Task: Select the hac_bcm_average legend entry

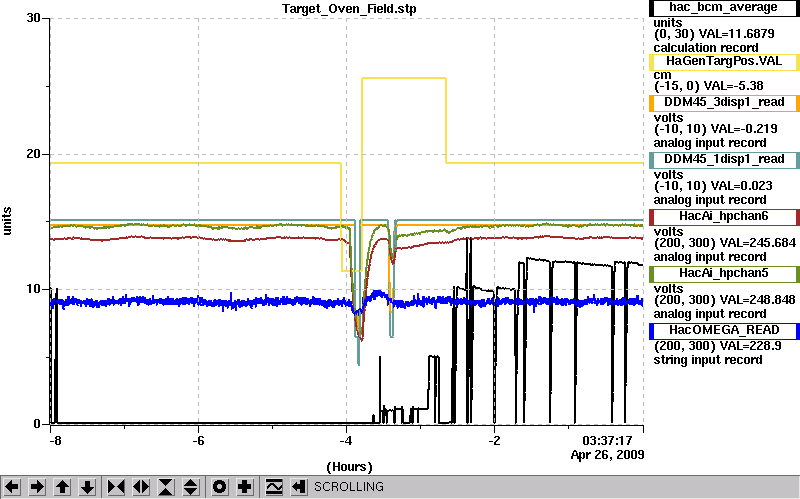Action: (x=724, y=8)
